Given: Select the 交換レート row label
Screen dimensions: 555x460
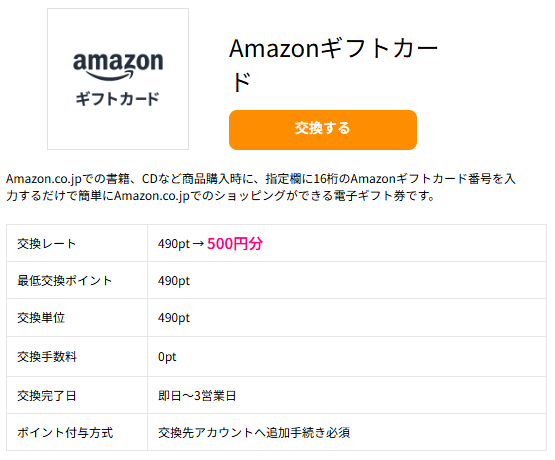Looking at the screenshot, I should [47, 243].
